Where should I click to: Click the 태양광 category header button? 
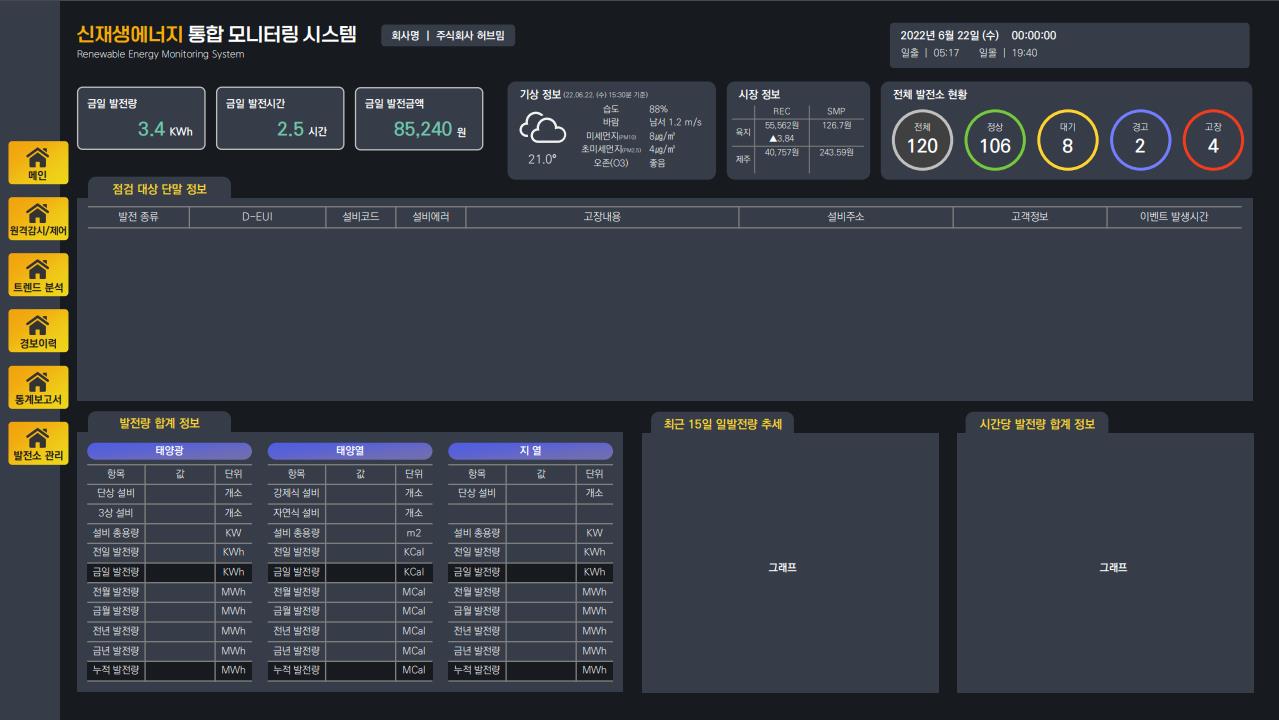point(169,451)
